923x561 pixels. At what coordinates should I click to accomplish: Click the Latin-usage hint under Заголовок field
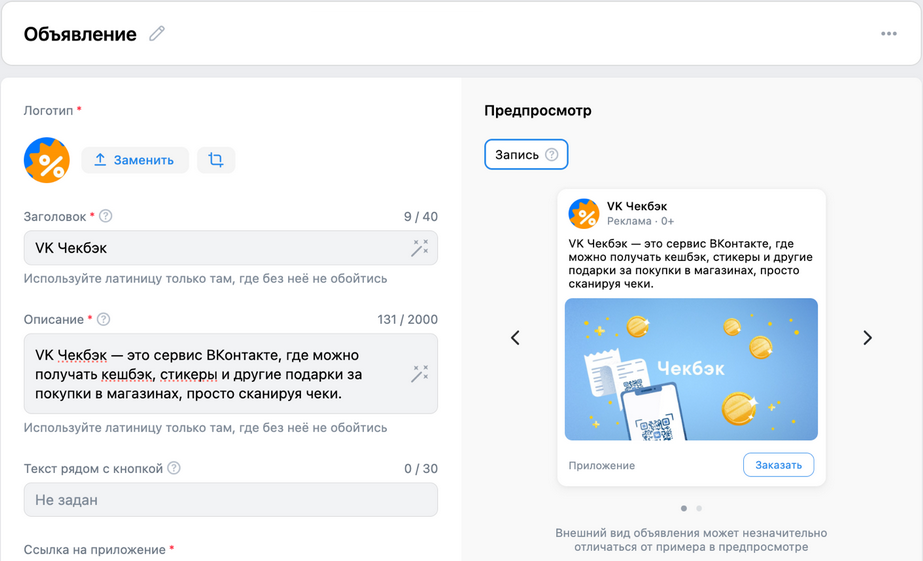tap(205, 278)
